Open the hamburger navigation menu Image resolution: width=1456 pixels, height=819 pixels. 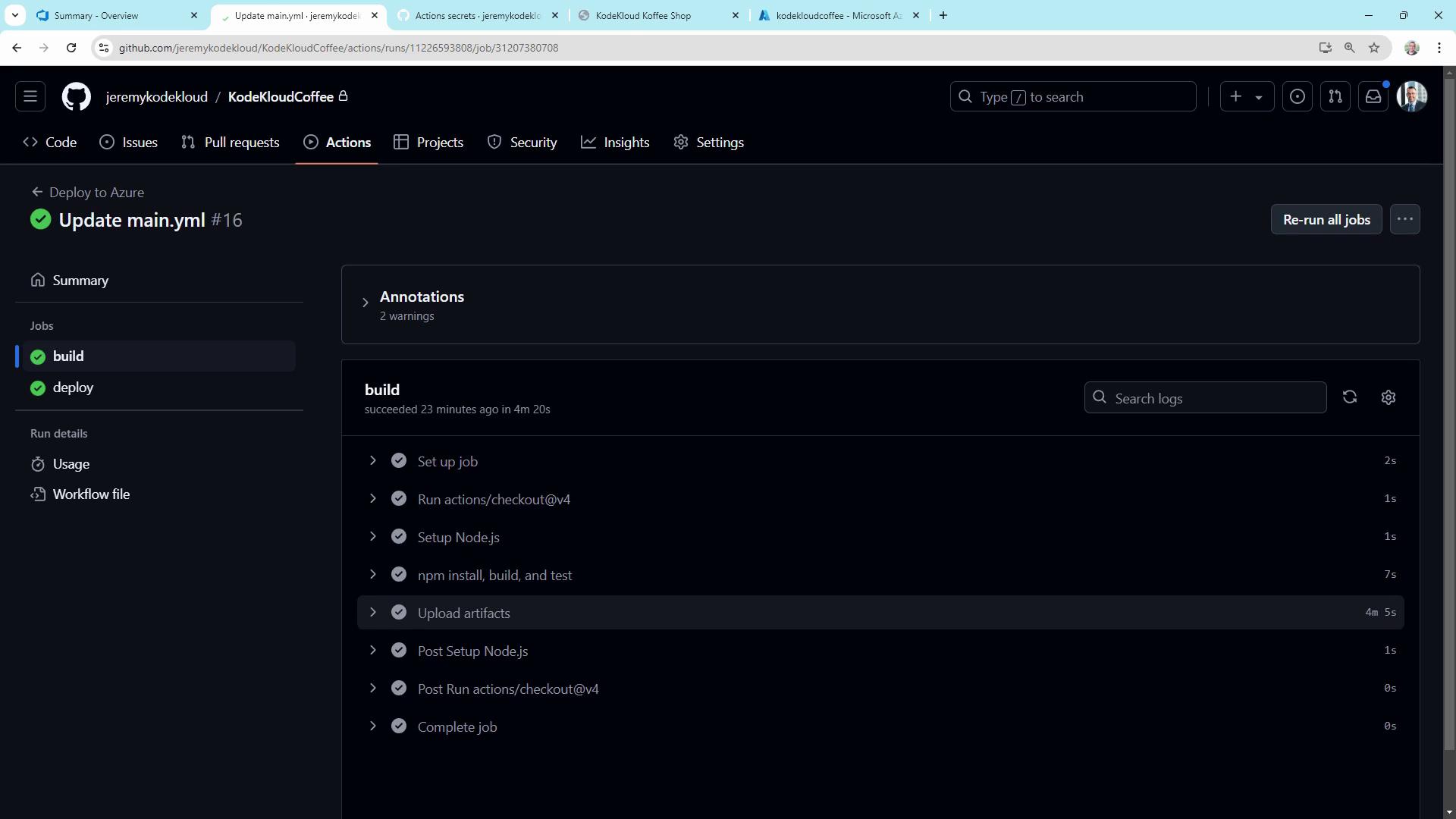(x=30, y=97)
